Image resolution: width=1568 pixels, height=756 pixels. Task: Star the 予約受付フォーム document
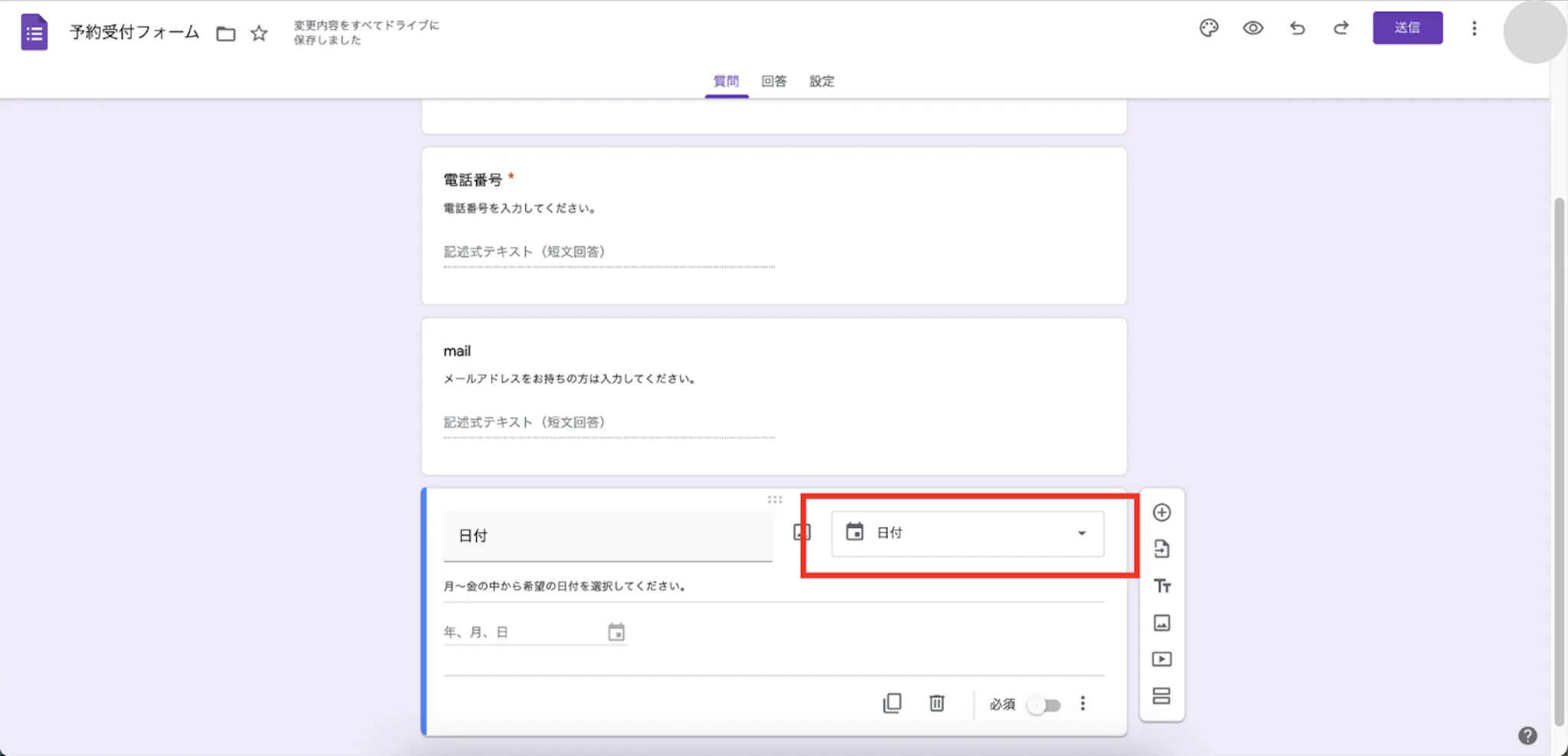pyautogui.click(x=258, y=32)
